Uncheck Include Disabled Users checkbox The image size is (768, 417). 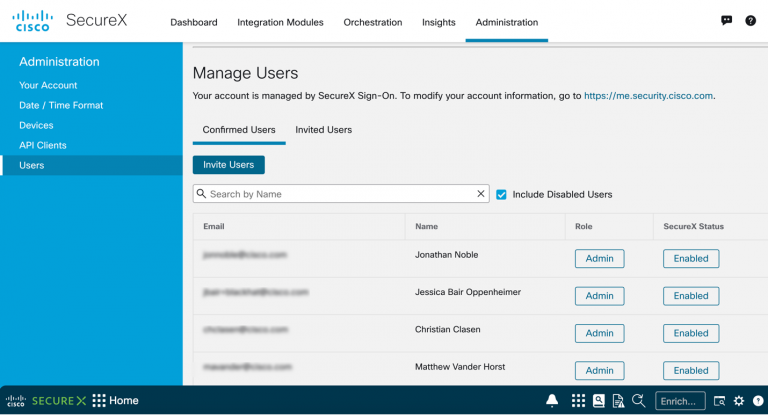pyautogui.click(x=502, y=194)
